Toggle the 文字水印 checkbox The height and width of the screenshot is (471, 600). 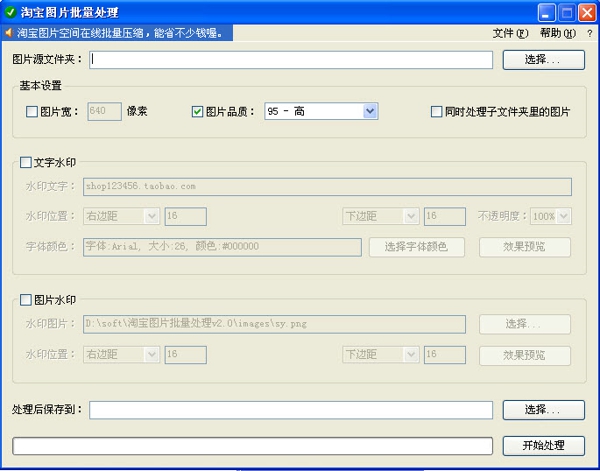(x=26, y=161)
